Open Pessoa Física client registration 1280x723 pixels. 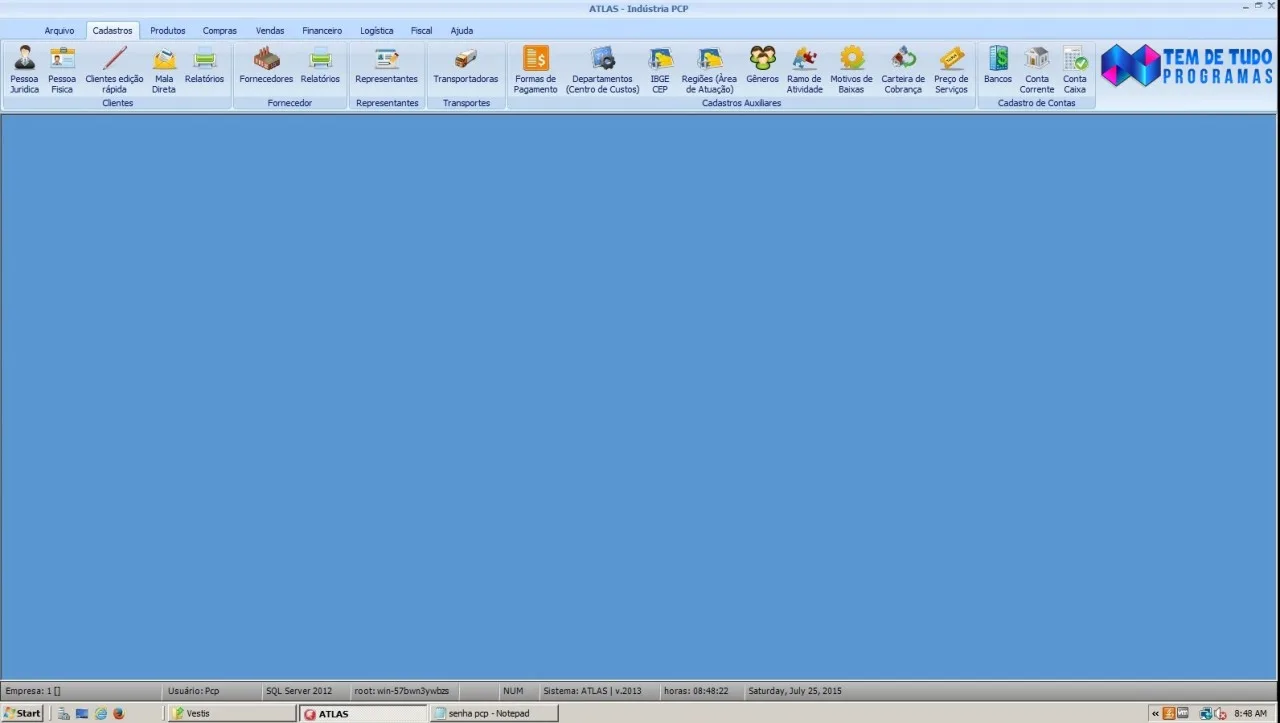pyautogui.click(x=62, y=69)
